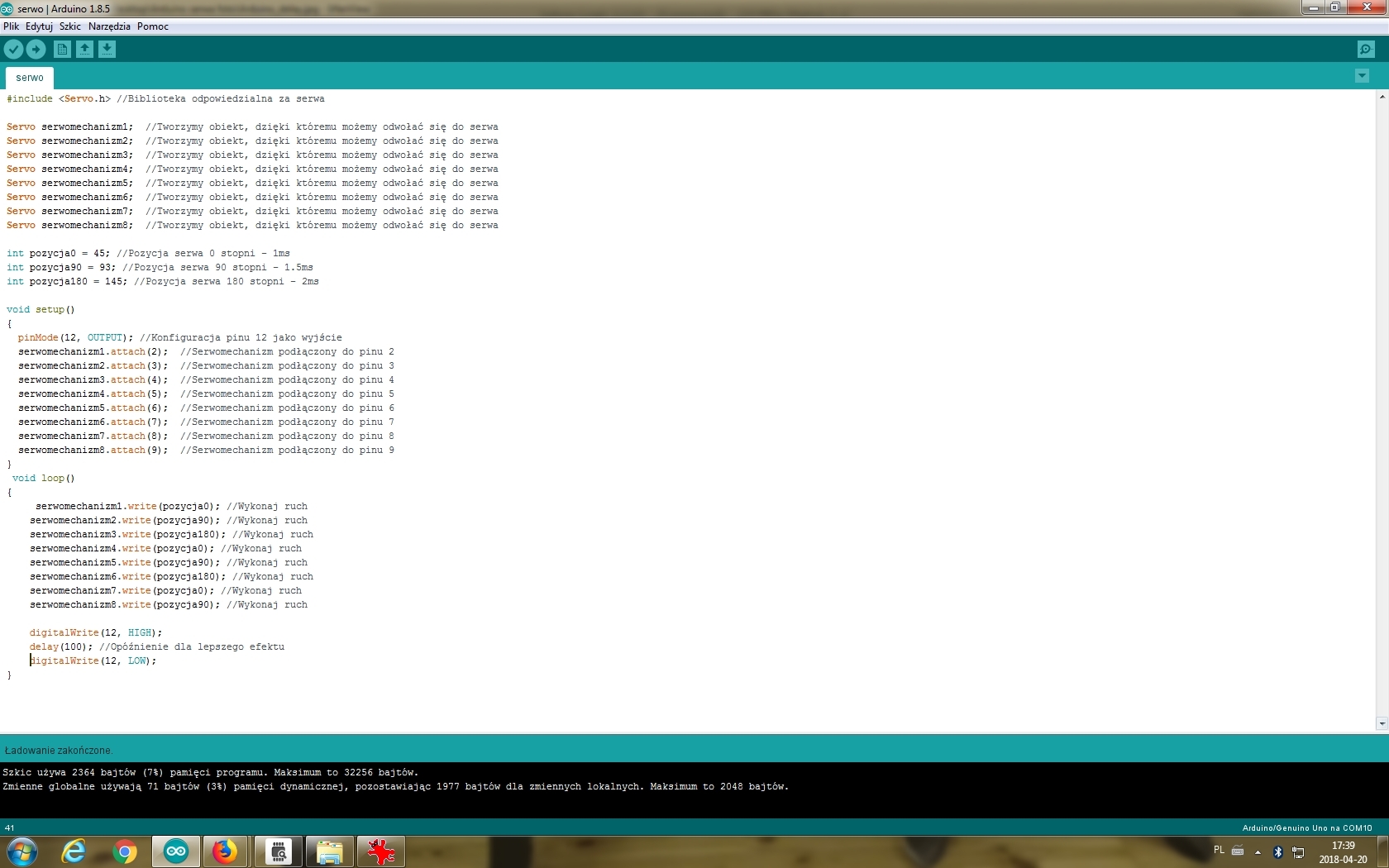1389x868 pixels.
Task: Click the on-screen keyboard tray icon
Action: [x=1238, y=850]
